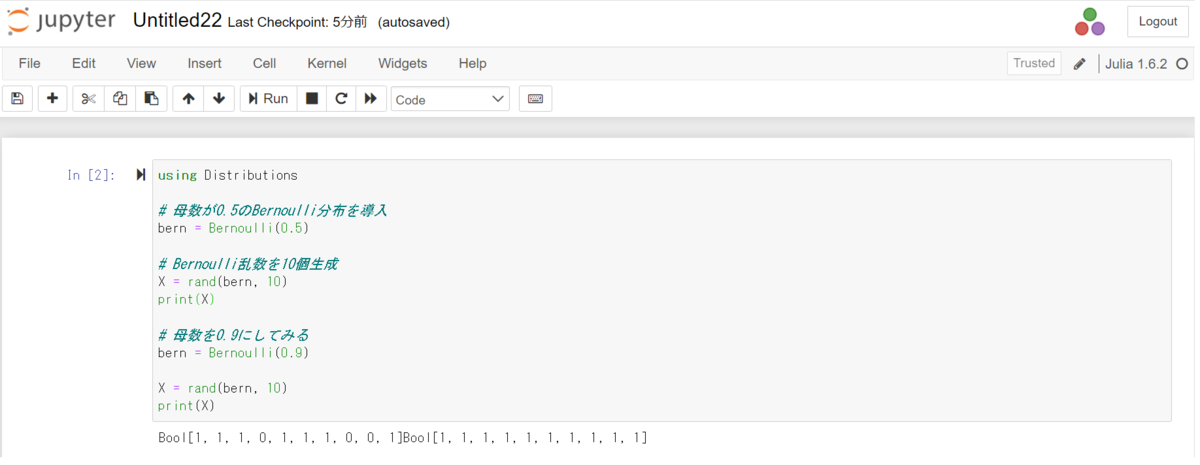Viewport: 1200px width, 465px height.
Task: Click the kernel idle circle indicator
Action: click(x=1182, y=64)
